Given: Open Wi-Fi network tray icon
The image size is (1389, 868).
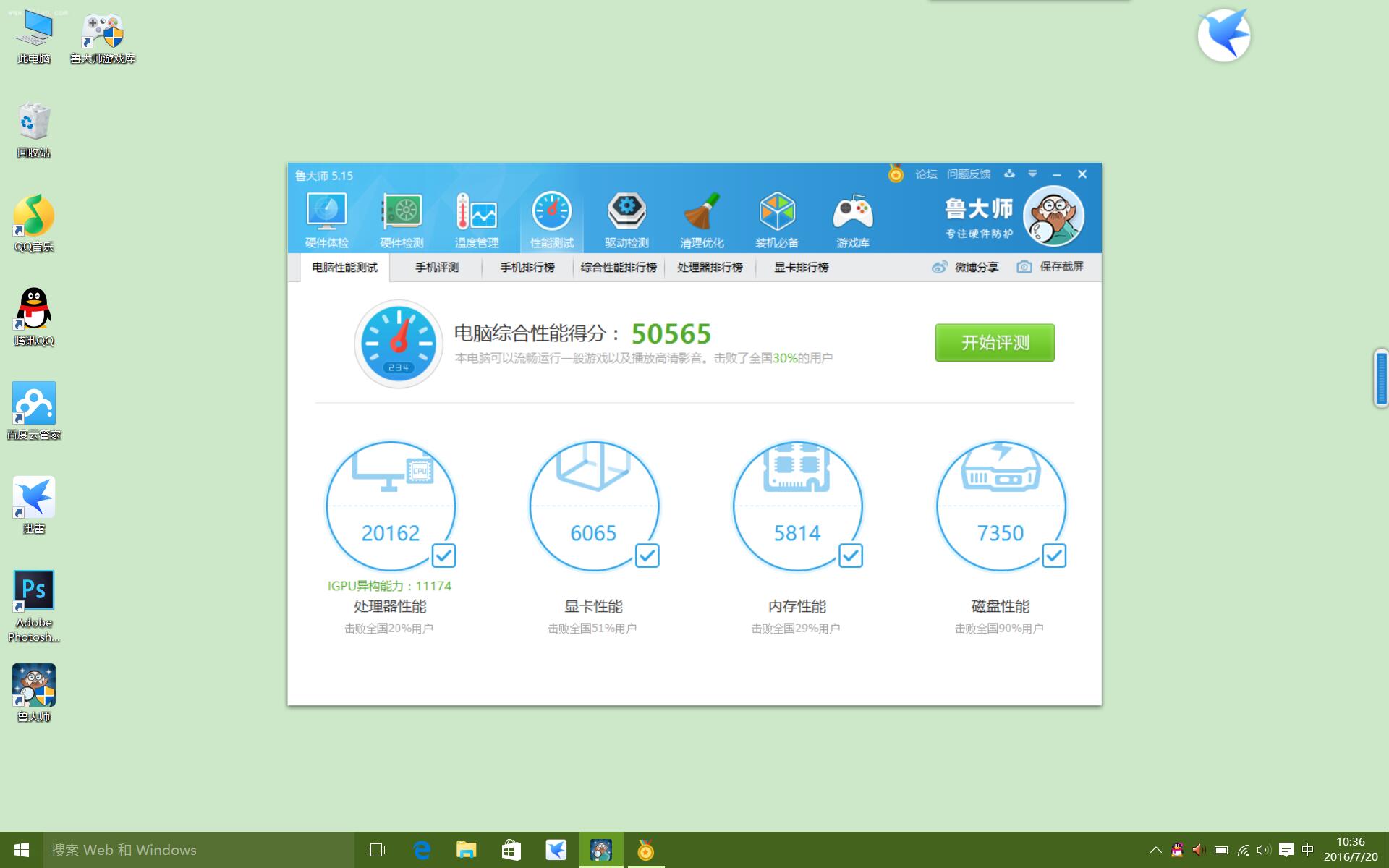Looking at the screenshot, I should (1243, 850).
